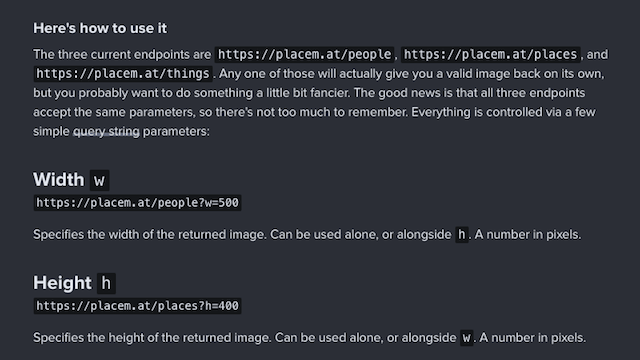Click "A number in pixels" after inline h
The height and width of the screenshot is (360, 640).
tap(527, 235)
